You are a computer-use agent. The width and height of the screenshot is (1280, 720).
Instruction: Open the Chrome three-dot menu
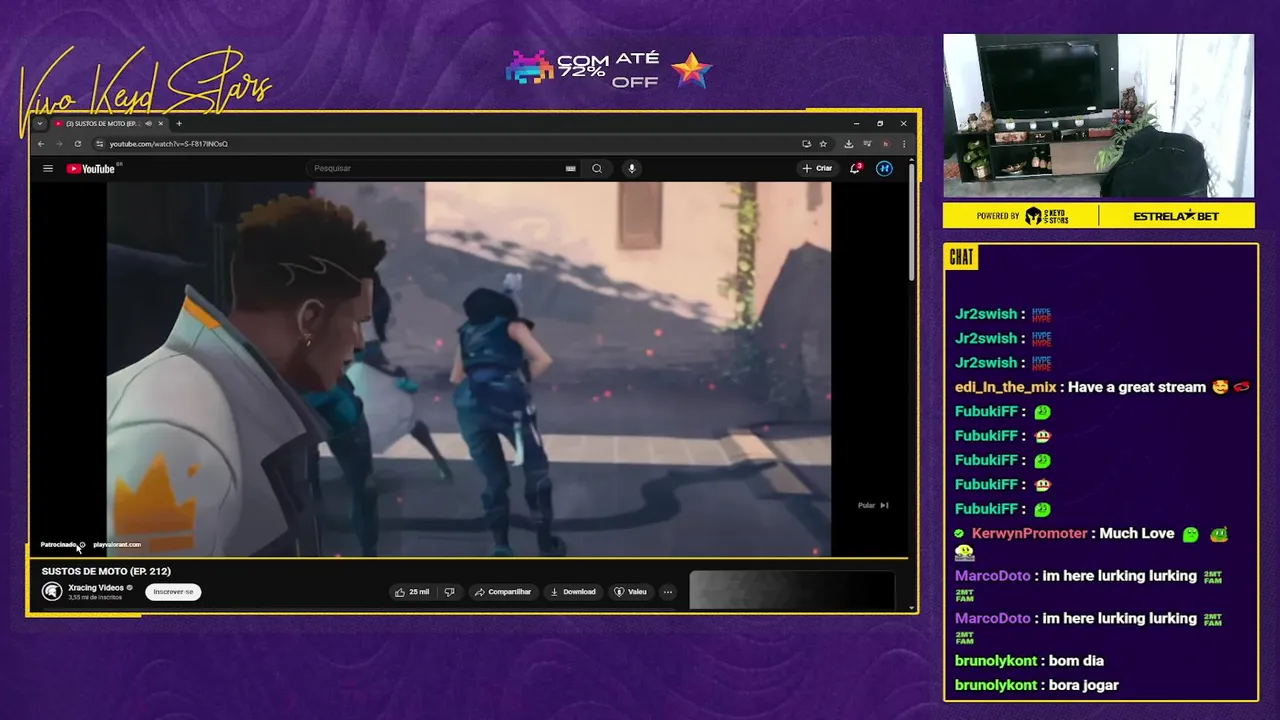[904, 144]
